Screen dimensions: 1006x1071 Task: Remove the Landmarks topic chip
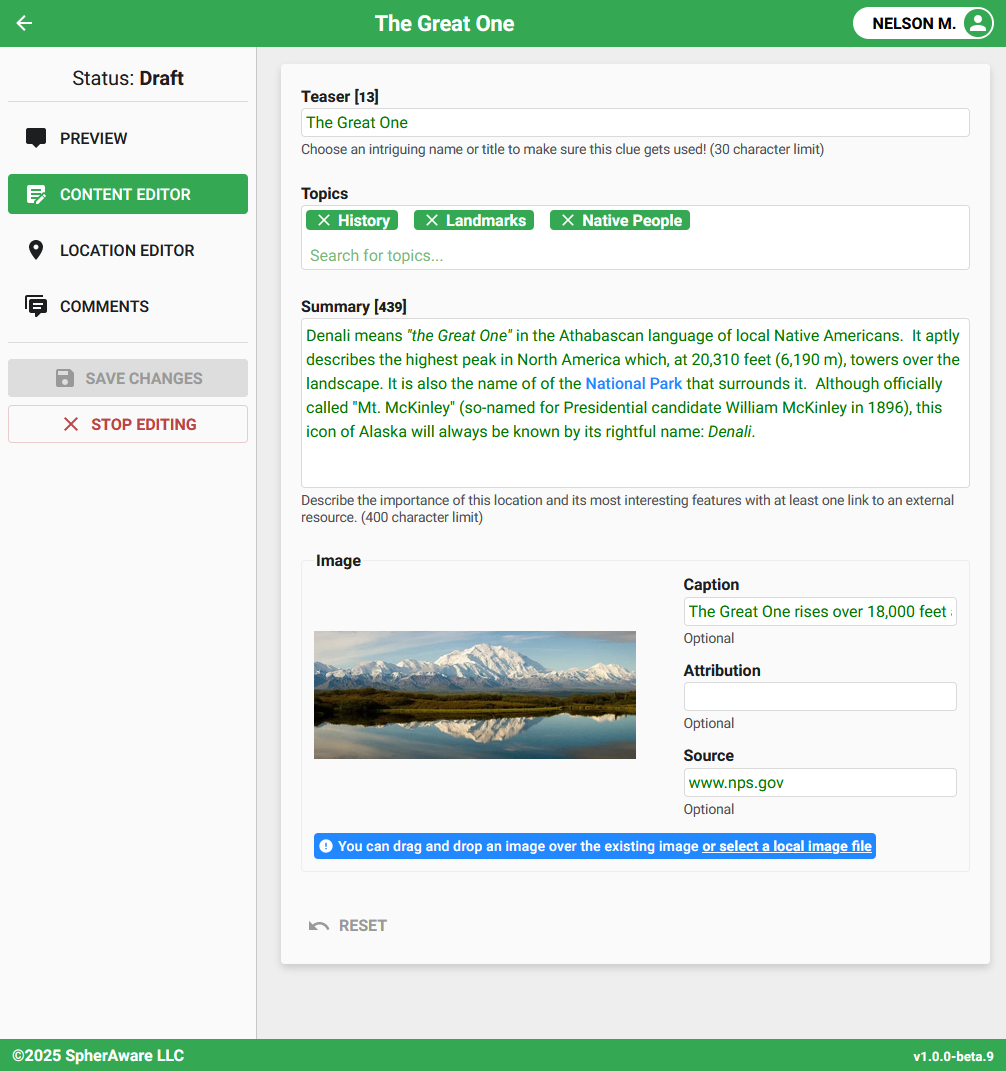[432, 221]
